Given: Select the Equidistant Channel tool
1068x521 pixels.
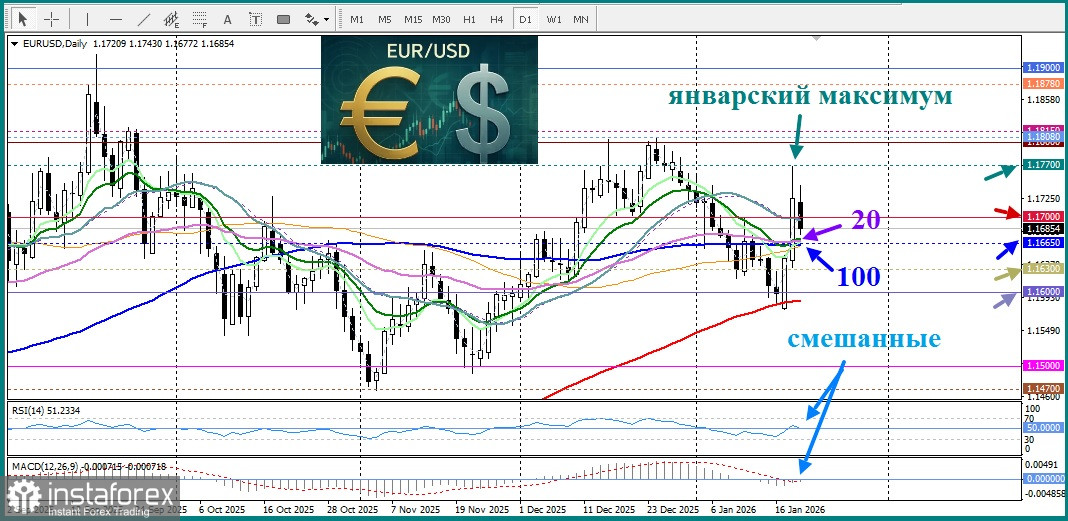Looking at the screenshot, I should click(x=172, y=19).
